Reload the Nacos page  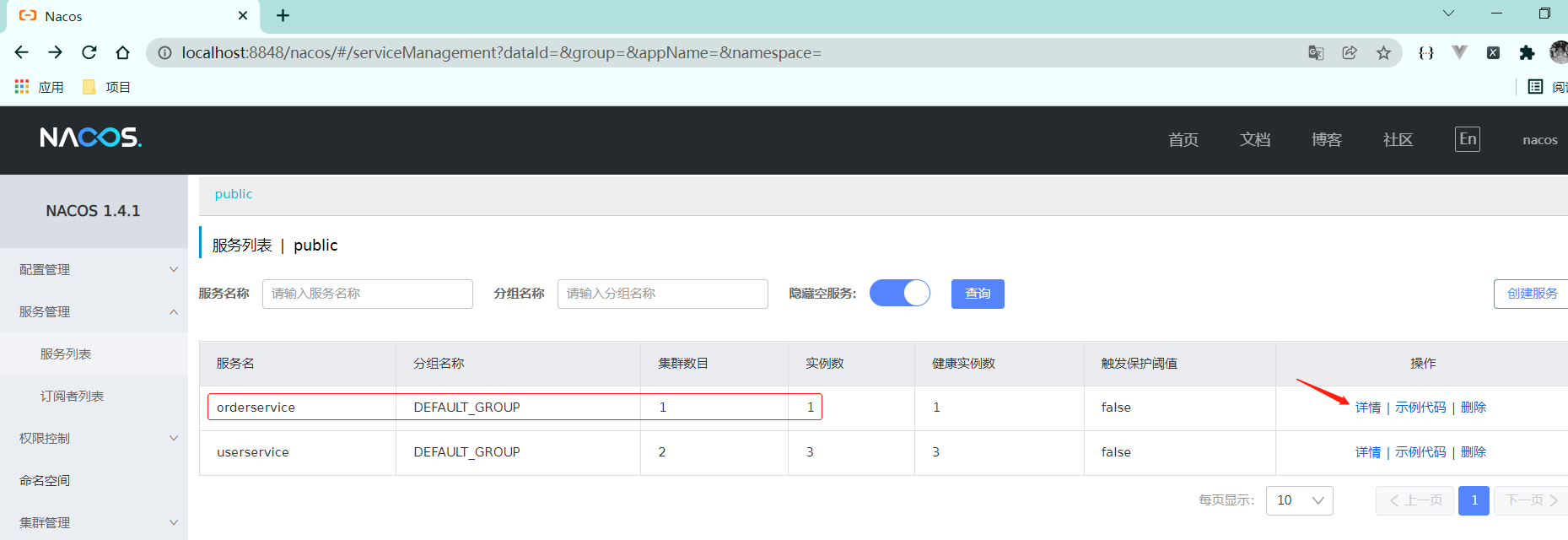click(89, 52)
